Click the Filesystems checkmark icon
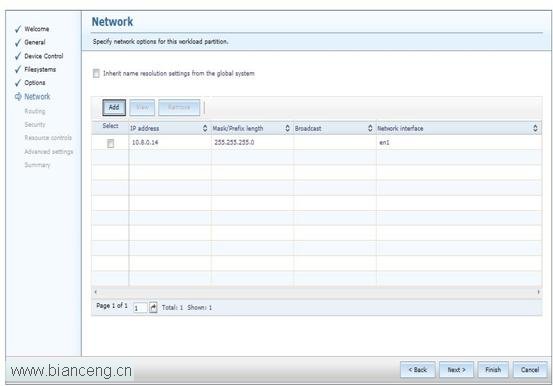Image resolution: width=553 pixels, height=386 pixels. click(x=18, y=70)
